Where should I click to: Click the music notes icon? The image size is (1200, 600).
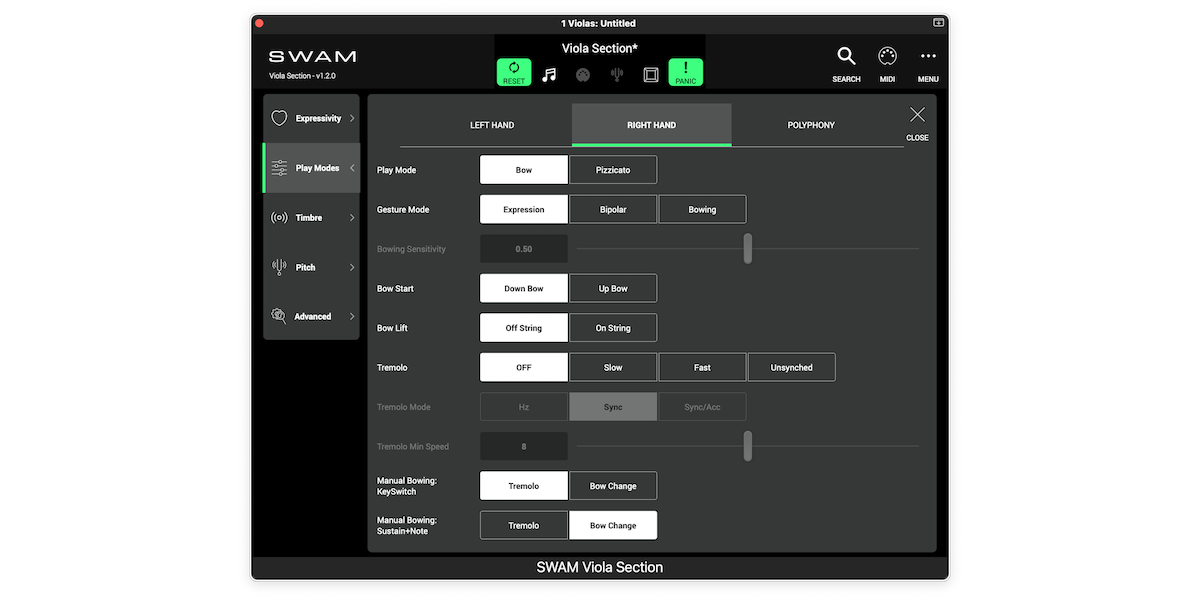pyautogui.click(x=549, y=75)
